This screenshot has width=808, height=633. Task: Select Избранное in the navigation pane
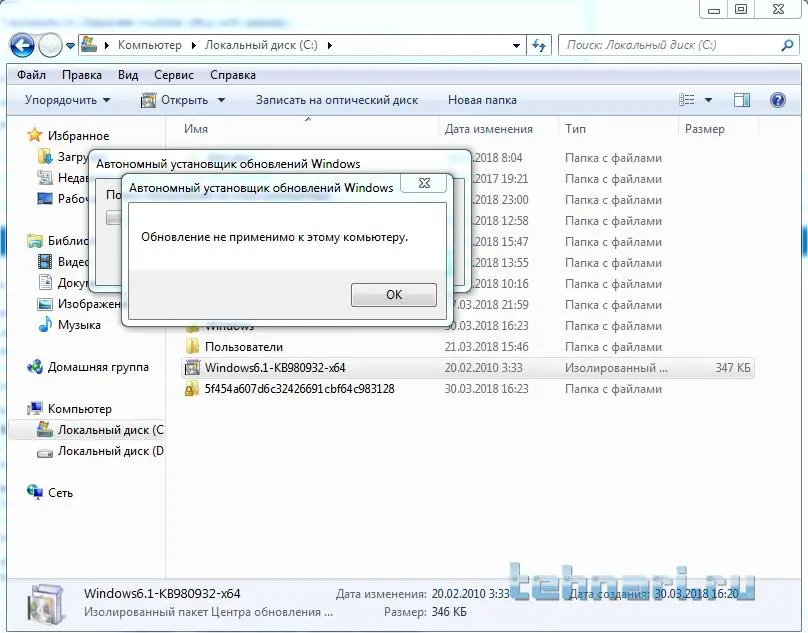[x=78, y=136]
